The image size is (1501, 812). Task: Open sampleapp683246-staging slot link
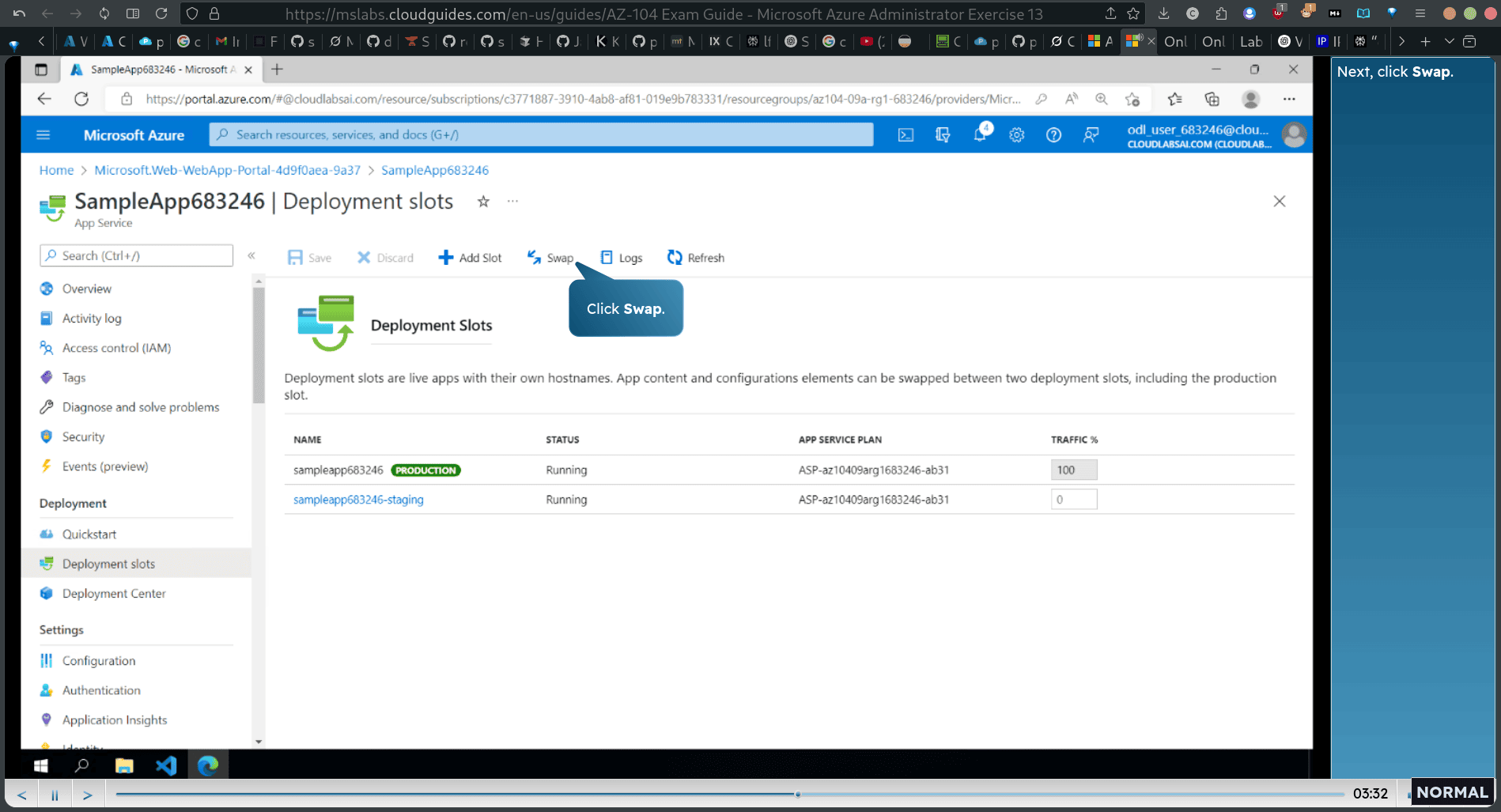tap(358, 500)
